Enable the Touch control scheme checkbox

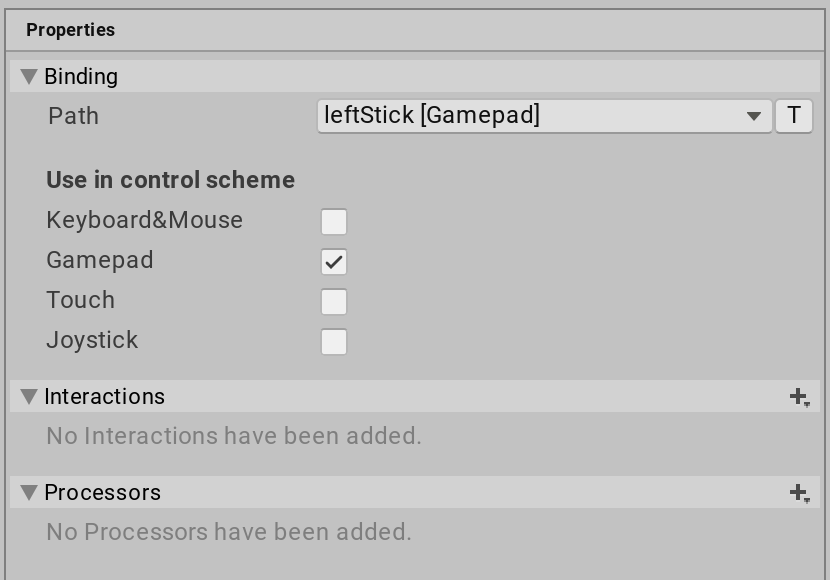tap(334, 301)
